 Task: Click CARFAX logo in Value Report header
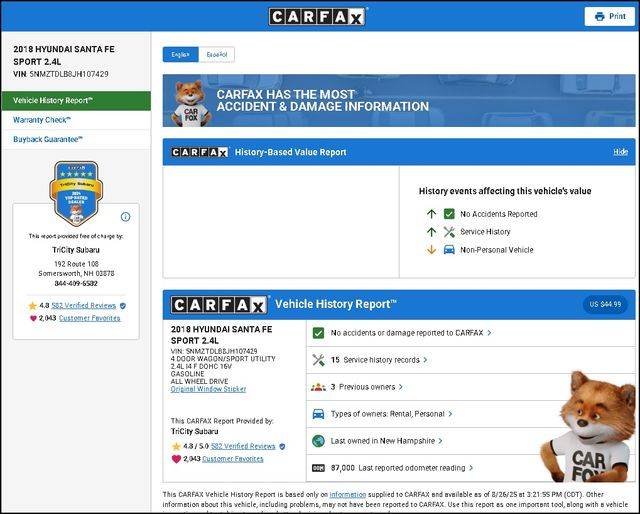point(199,152)
